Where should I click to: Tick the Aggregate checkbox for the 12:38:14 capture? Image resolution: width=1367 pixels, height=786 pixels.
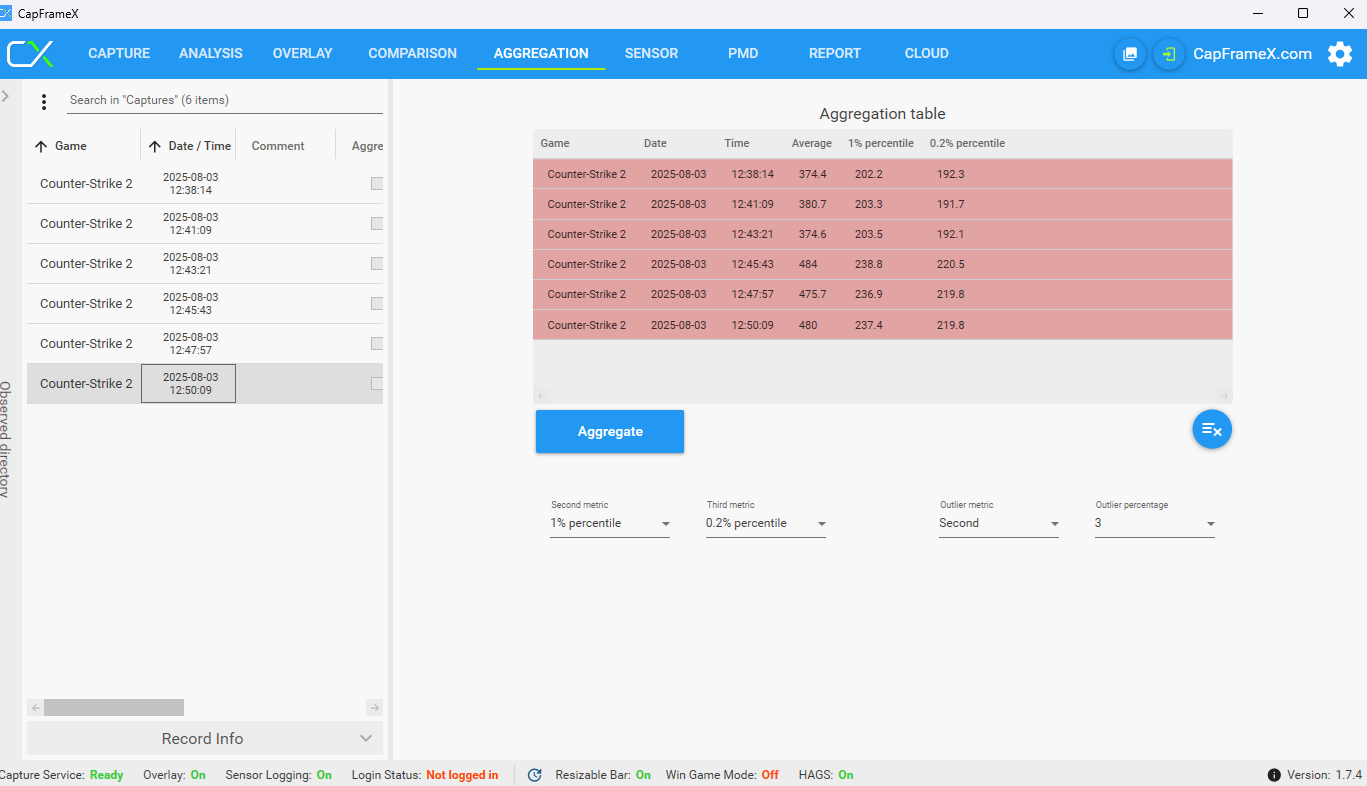377,183
